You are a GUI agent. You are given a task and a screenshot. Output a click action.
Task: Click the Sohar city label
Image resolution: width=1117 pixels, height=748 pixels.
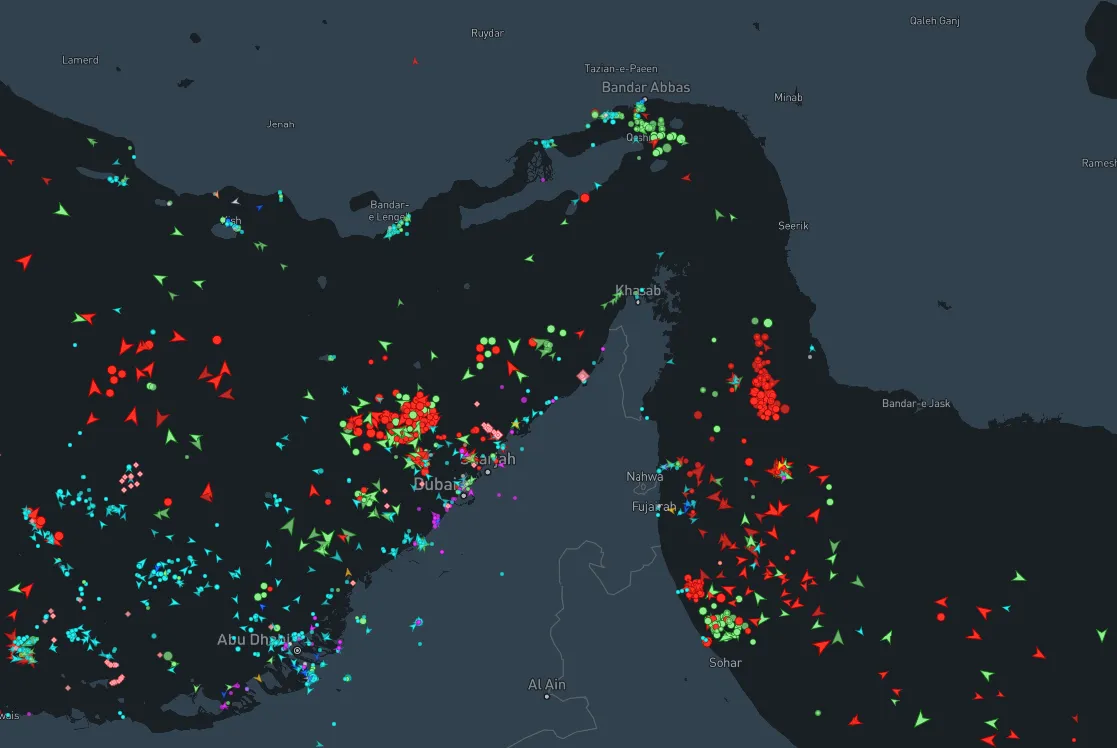[x=725, y=663]
